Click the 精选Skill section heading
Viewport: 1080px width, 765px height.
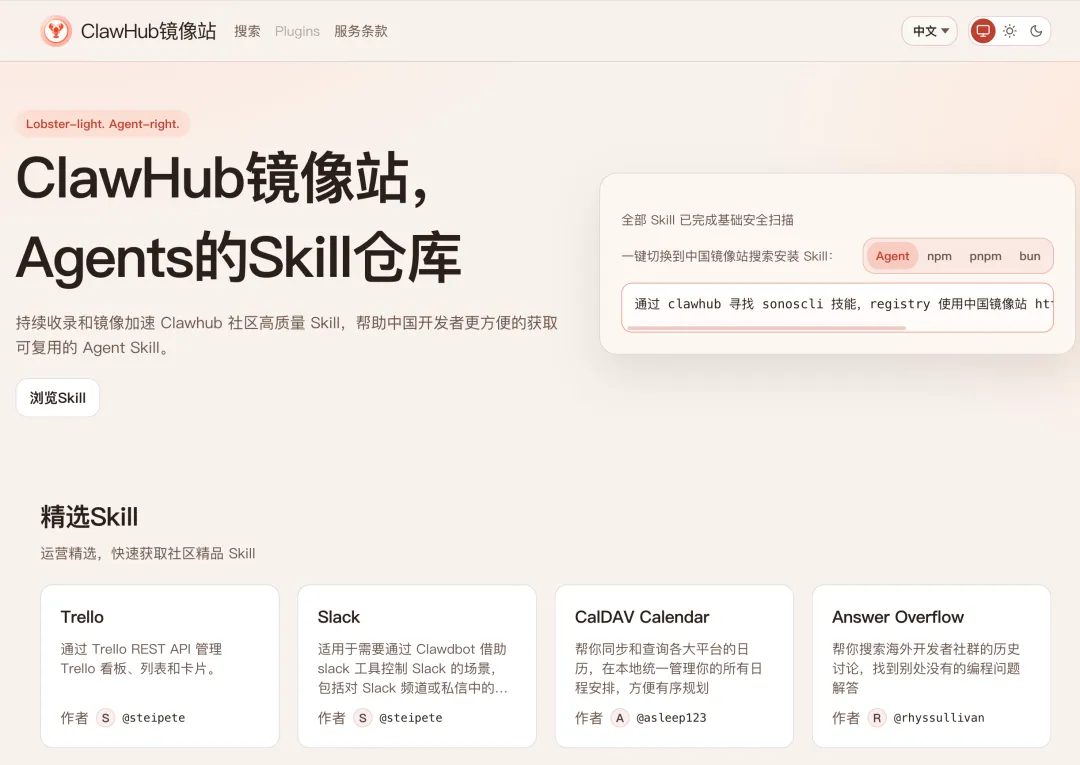click(90, 517)
